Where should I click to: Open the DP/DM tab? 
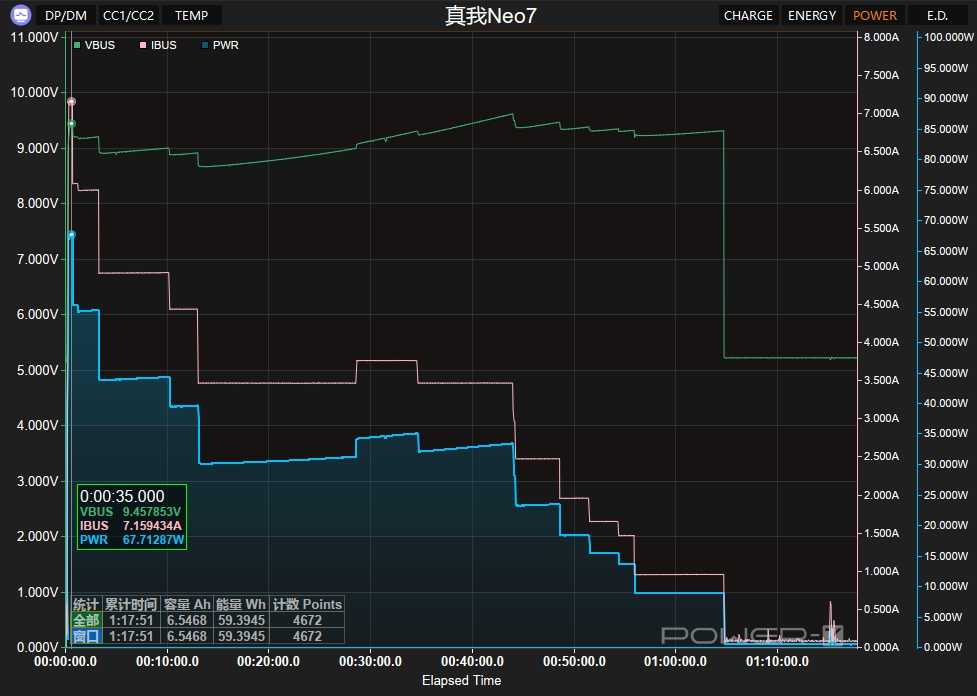(65, 16)
